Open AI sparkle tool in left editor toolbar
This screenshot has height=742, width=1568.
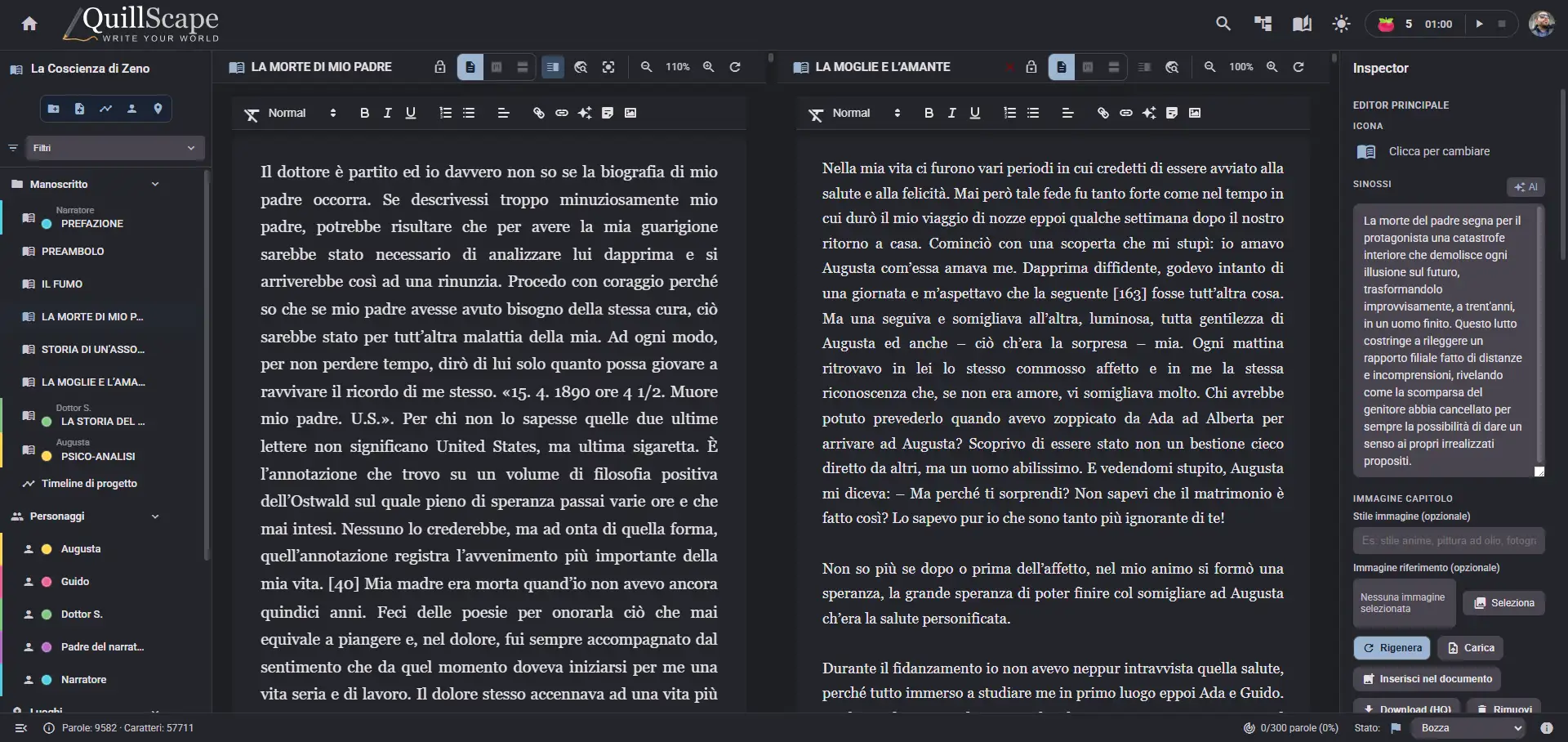point(585,113)
